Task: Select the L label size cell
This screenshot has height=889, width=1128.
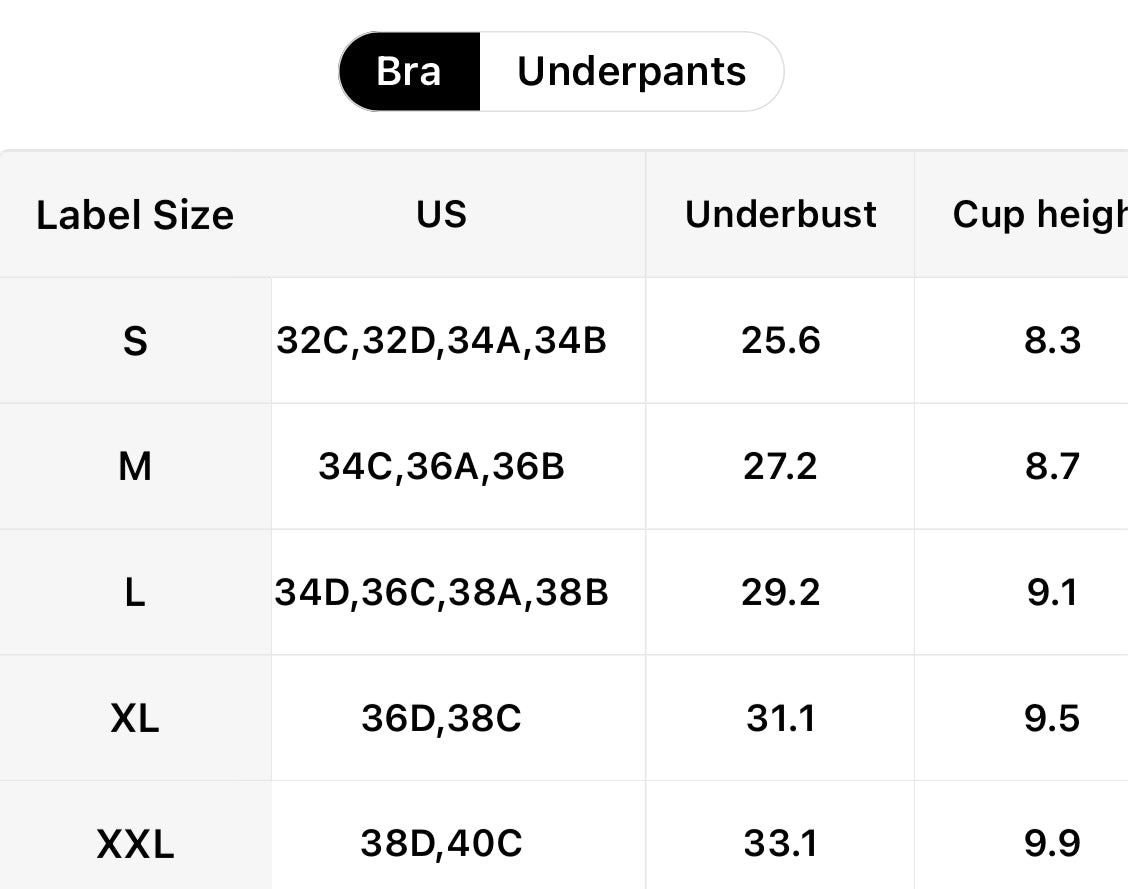Action: coord(135,592)
